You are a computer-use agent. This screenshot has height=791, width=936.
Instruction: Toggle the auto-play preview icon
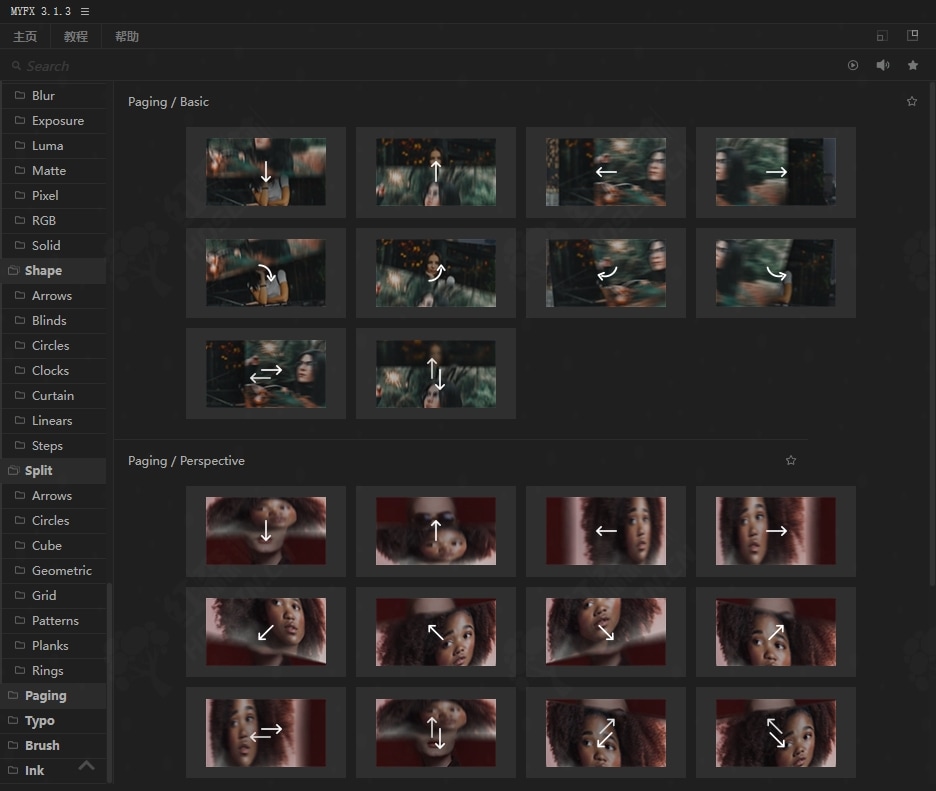(853, 65)
